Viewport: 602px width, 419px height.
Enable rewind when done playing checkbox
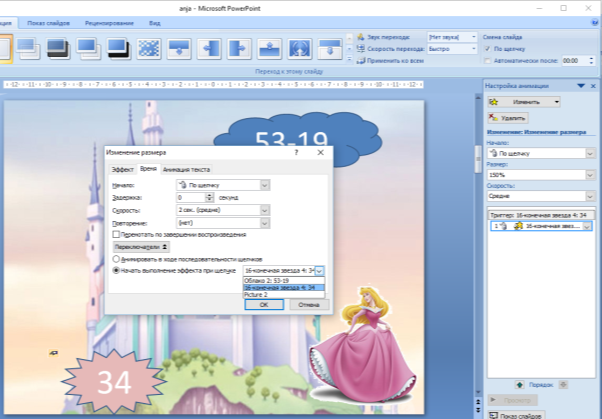pyautogui.click(x=116, y=234)
